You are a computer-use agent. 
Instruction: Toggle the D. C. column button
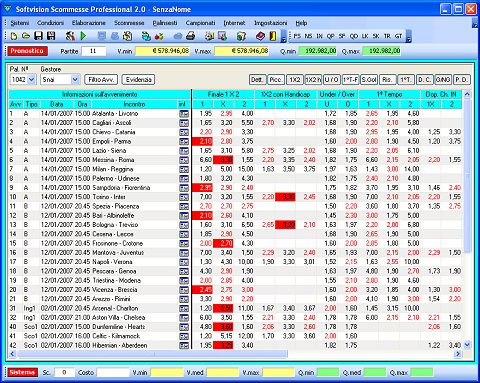425,80
